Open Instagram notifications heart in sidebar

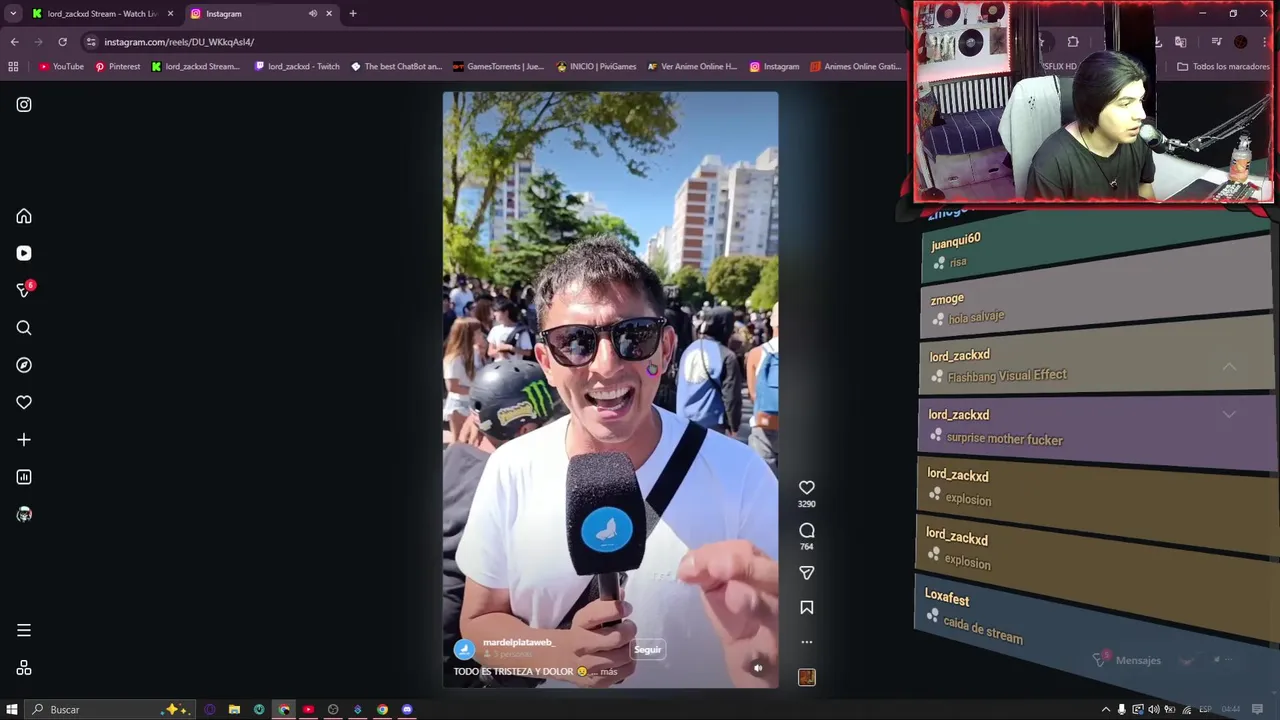pos(24,402)
